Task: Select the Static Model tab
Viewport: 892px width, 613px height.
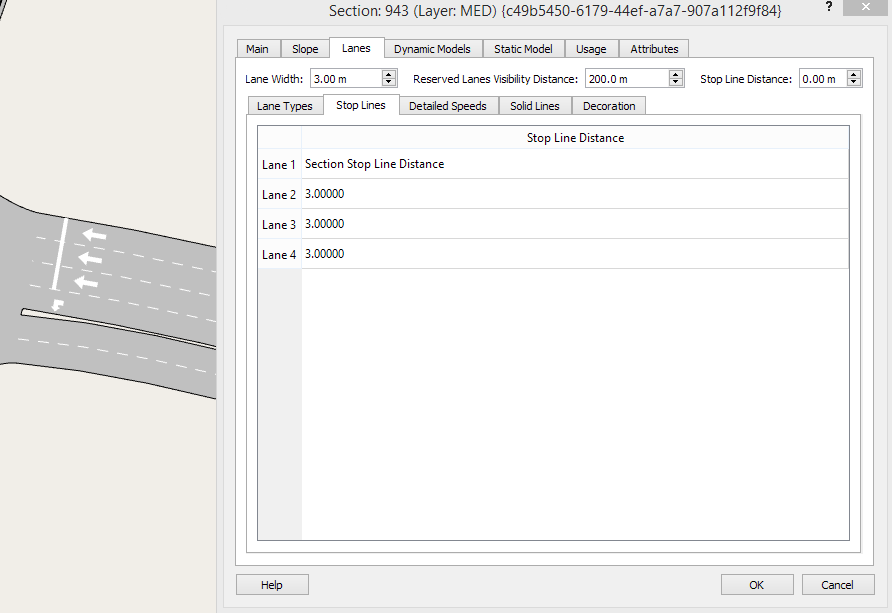Action: [x=523, y=49]
